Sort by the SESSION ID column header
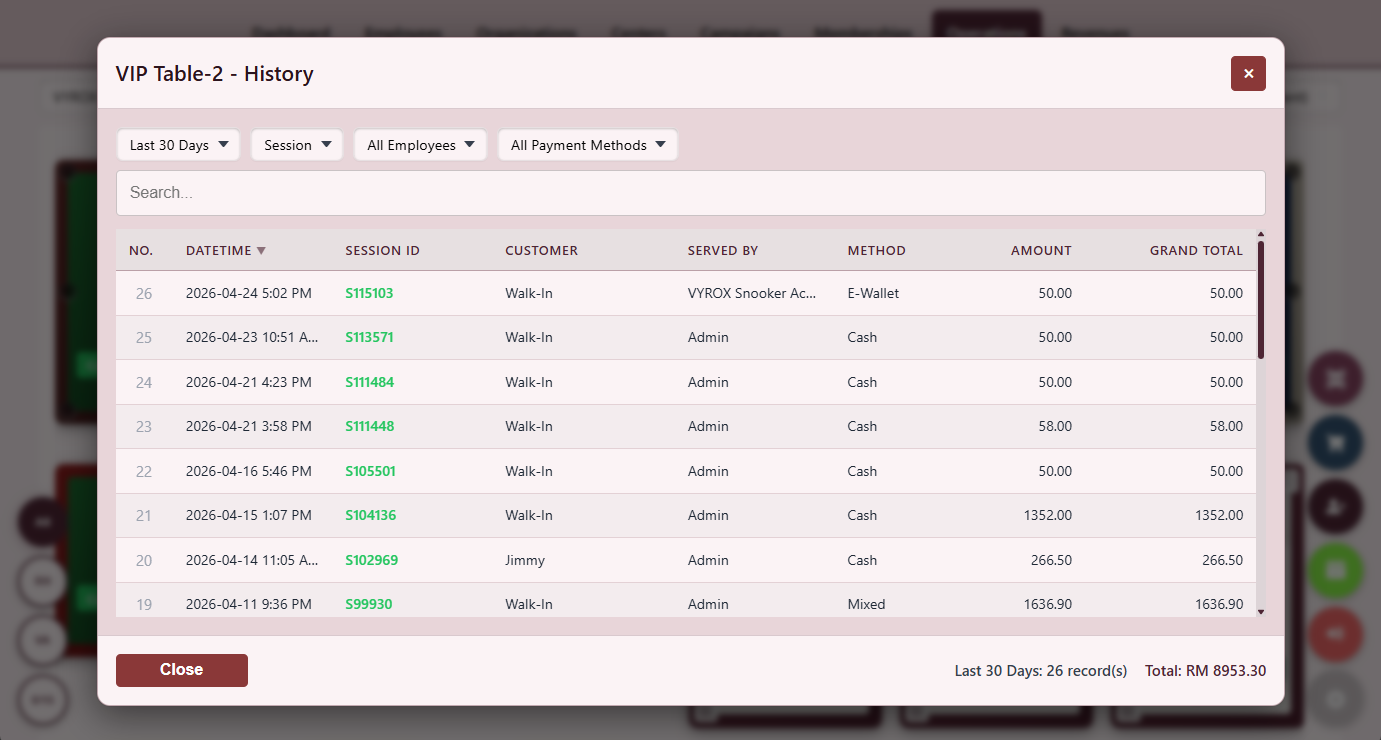The image size is (1381, 740). coord(383,251)
